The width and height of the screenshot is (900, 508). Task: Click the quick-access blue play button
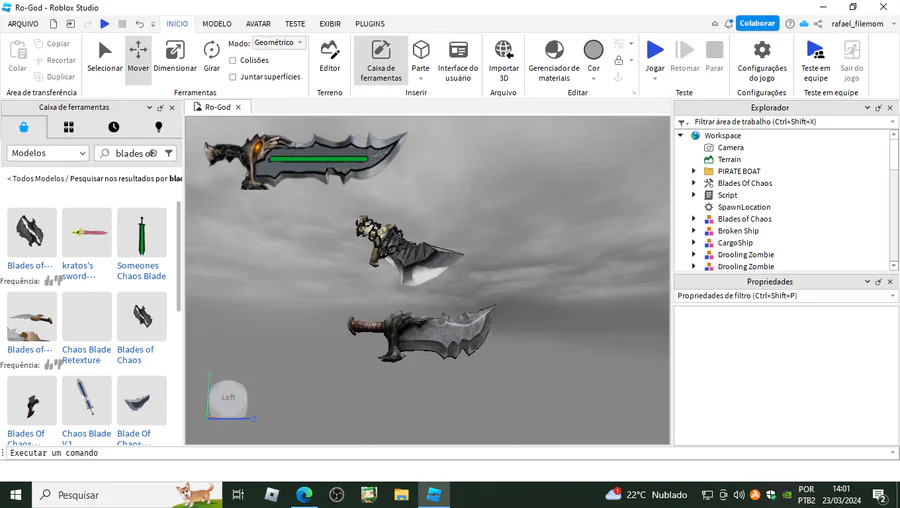pyautogui.click(x=104, y=24)
